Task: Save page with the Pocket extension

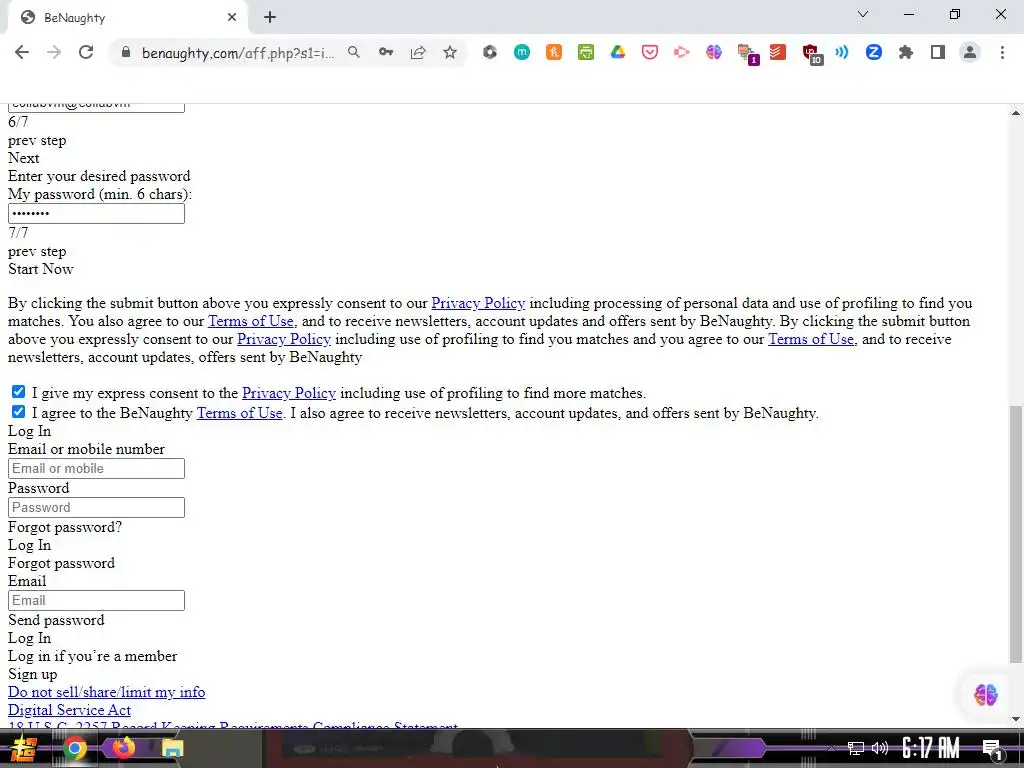Action: click(x=650, y=52)
